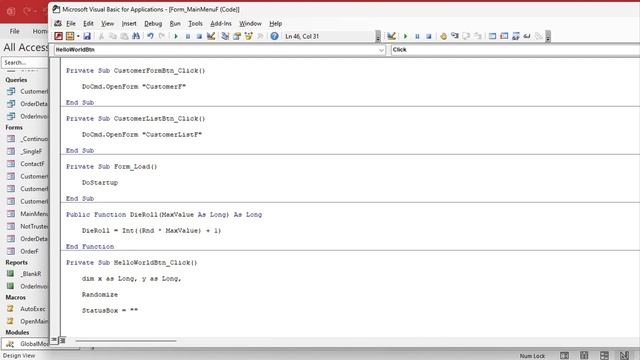Open the Watch Window icon

click(x=516, y=36)
